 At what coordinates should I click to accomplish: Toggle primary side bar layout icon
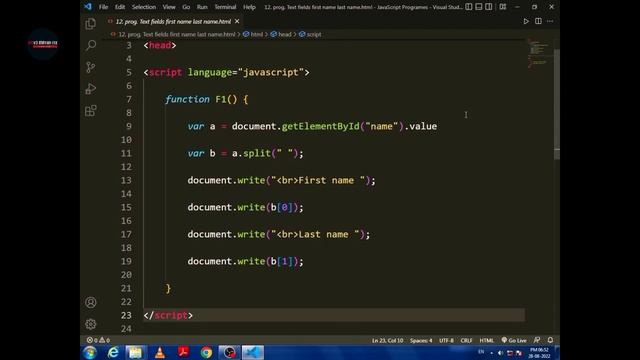pos(469,7)
